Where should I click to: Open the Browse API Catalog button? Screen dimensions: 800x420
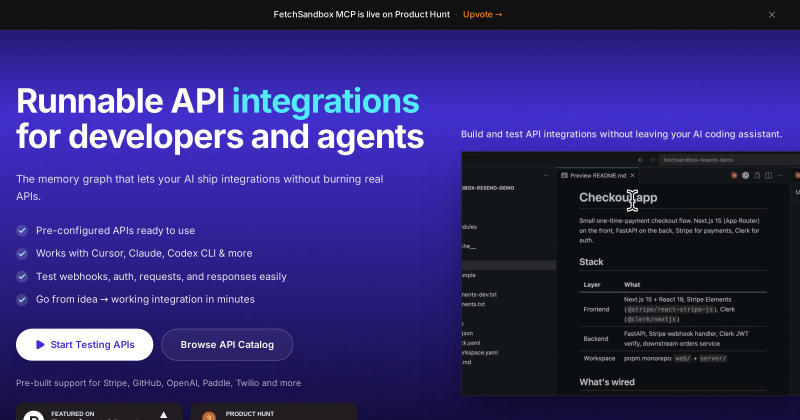(x=227, y=344)
